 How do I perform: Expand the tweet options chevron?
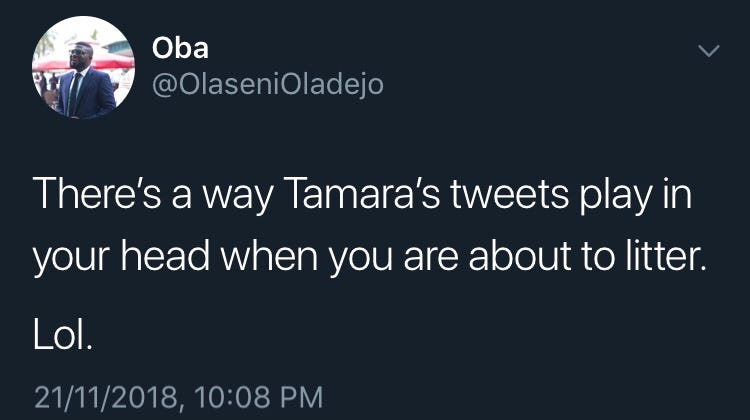tap(708, 50)
